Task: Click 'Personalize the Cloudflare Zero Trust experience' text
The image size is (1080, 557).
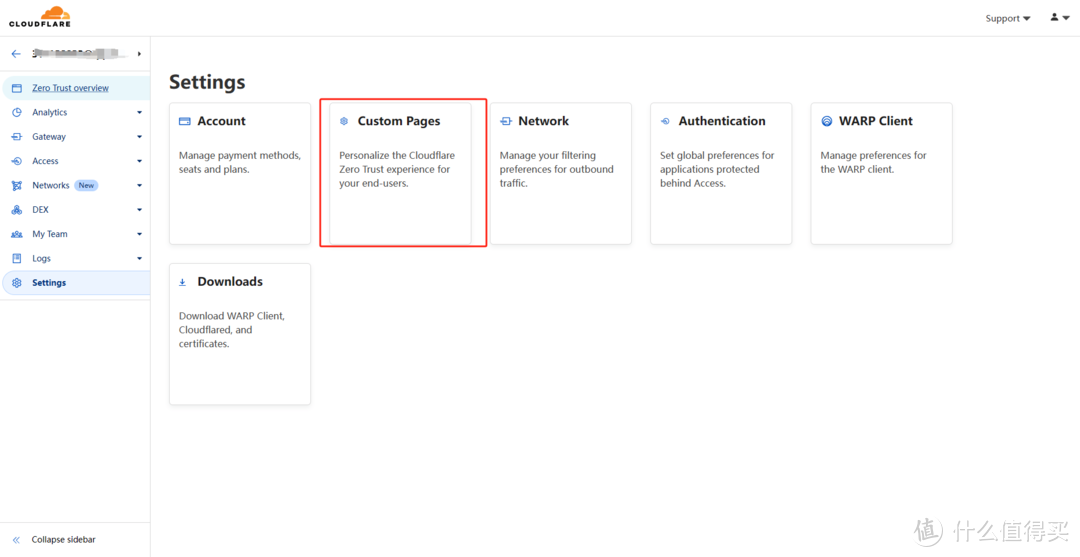Action: click(397, 169)
